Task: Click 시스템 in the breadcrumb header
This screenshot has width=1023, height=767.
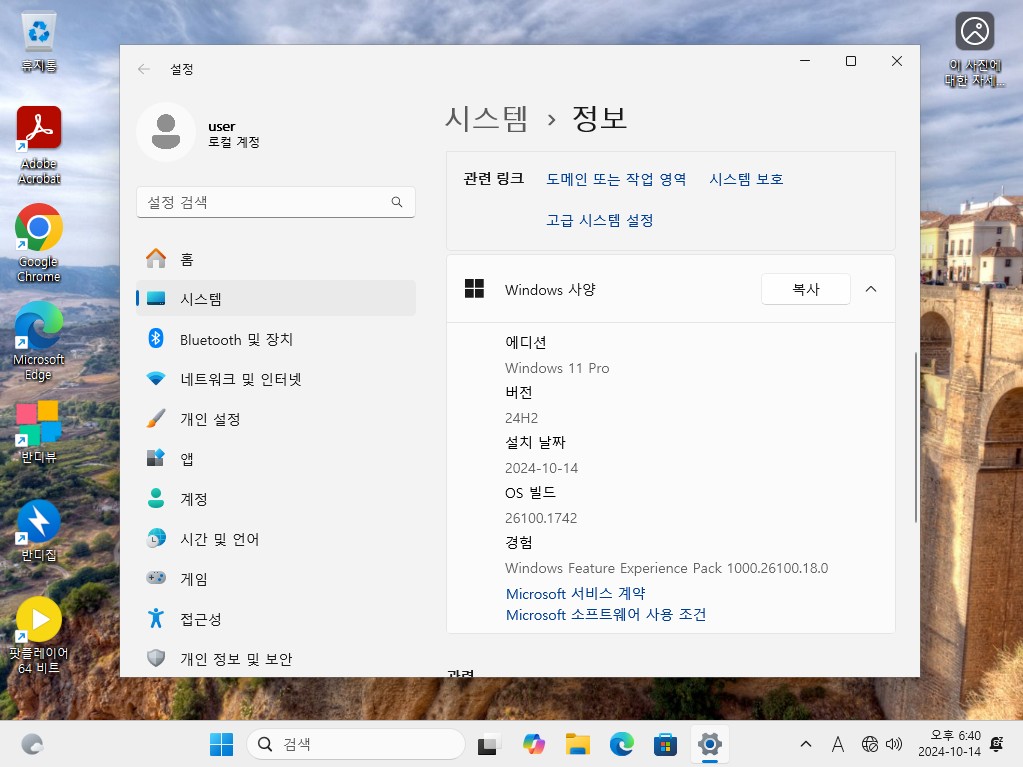Action: coord(486,118)
